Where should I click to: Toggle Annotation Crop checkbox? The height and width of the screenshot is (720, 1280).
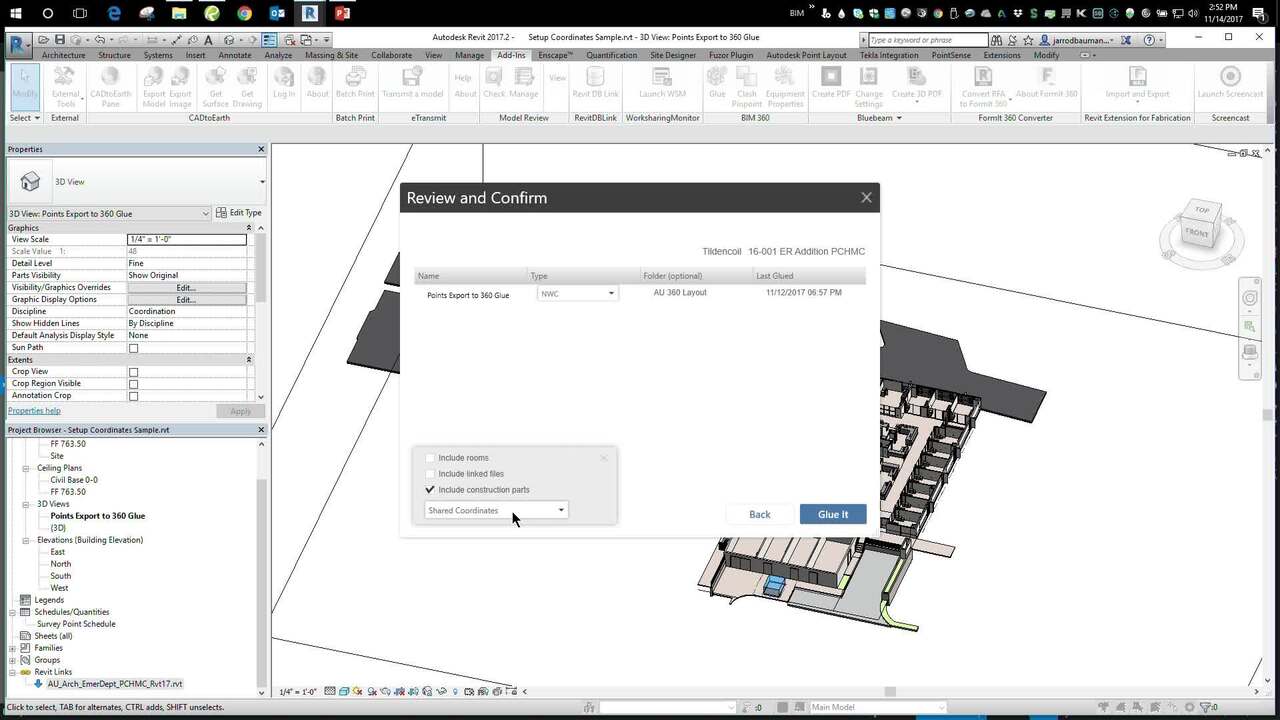point(133,396)
